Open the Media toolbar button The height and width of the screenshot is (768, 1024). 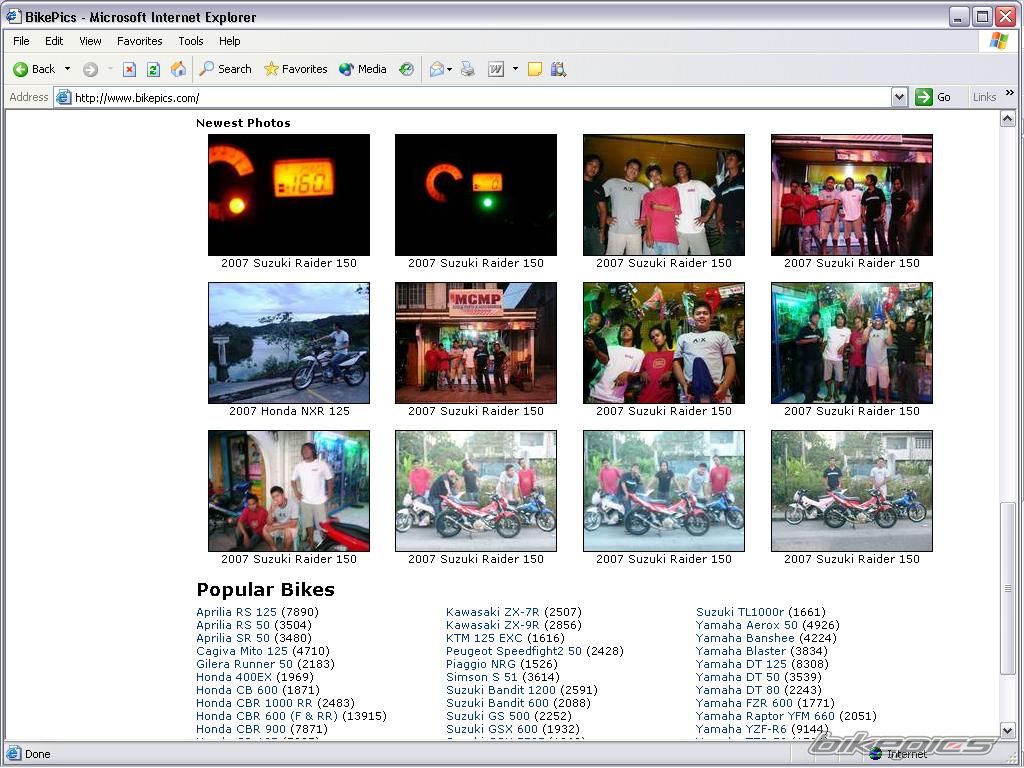(x=362, y=69)
